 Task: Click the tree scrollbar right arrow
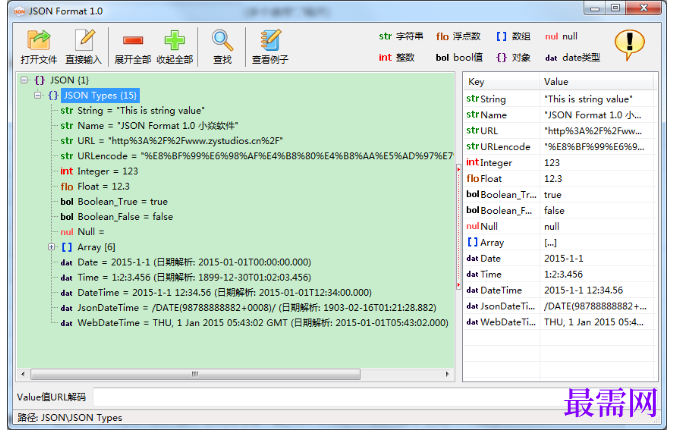pyautogui.click(x=447, y=374)
